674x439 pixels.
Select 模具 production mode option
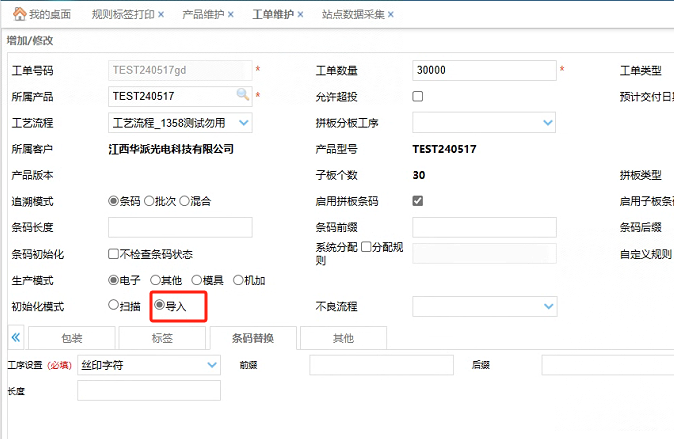pyautogui.click(x=196, y=280)
